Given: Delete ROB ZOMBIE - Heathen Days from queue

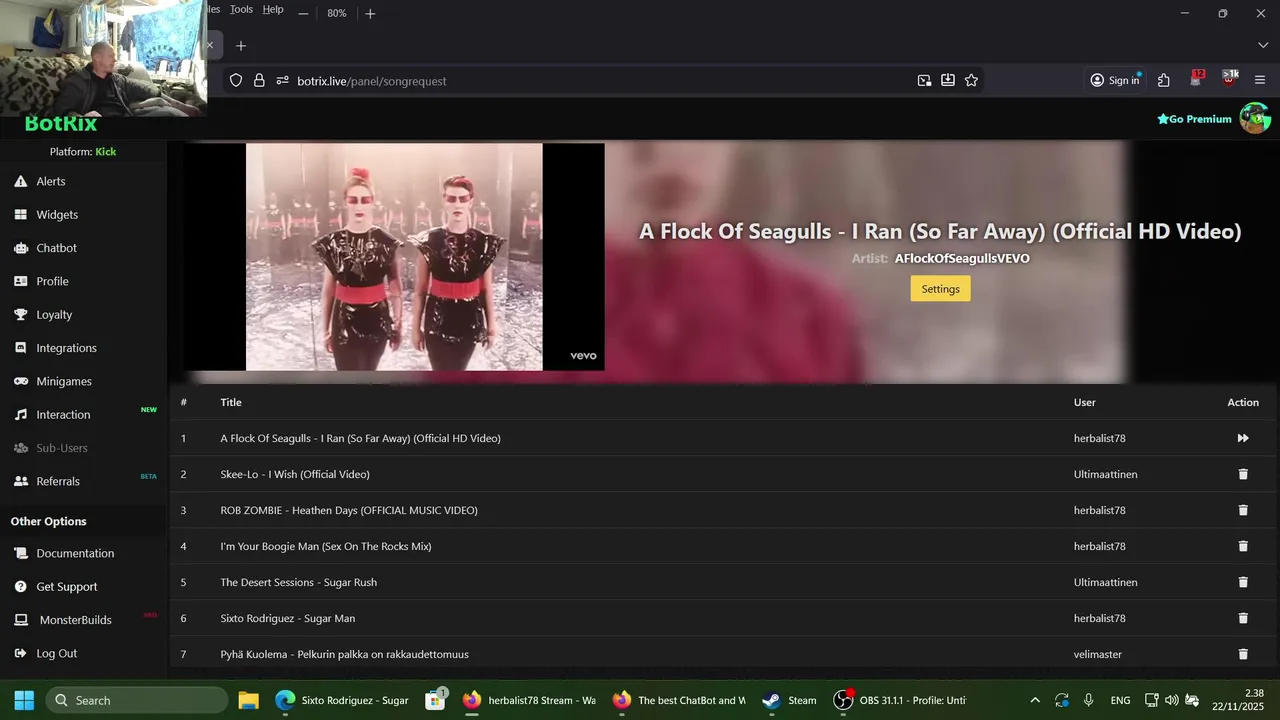Looking at the screenshot, I should [1243, 510].
